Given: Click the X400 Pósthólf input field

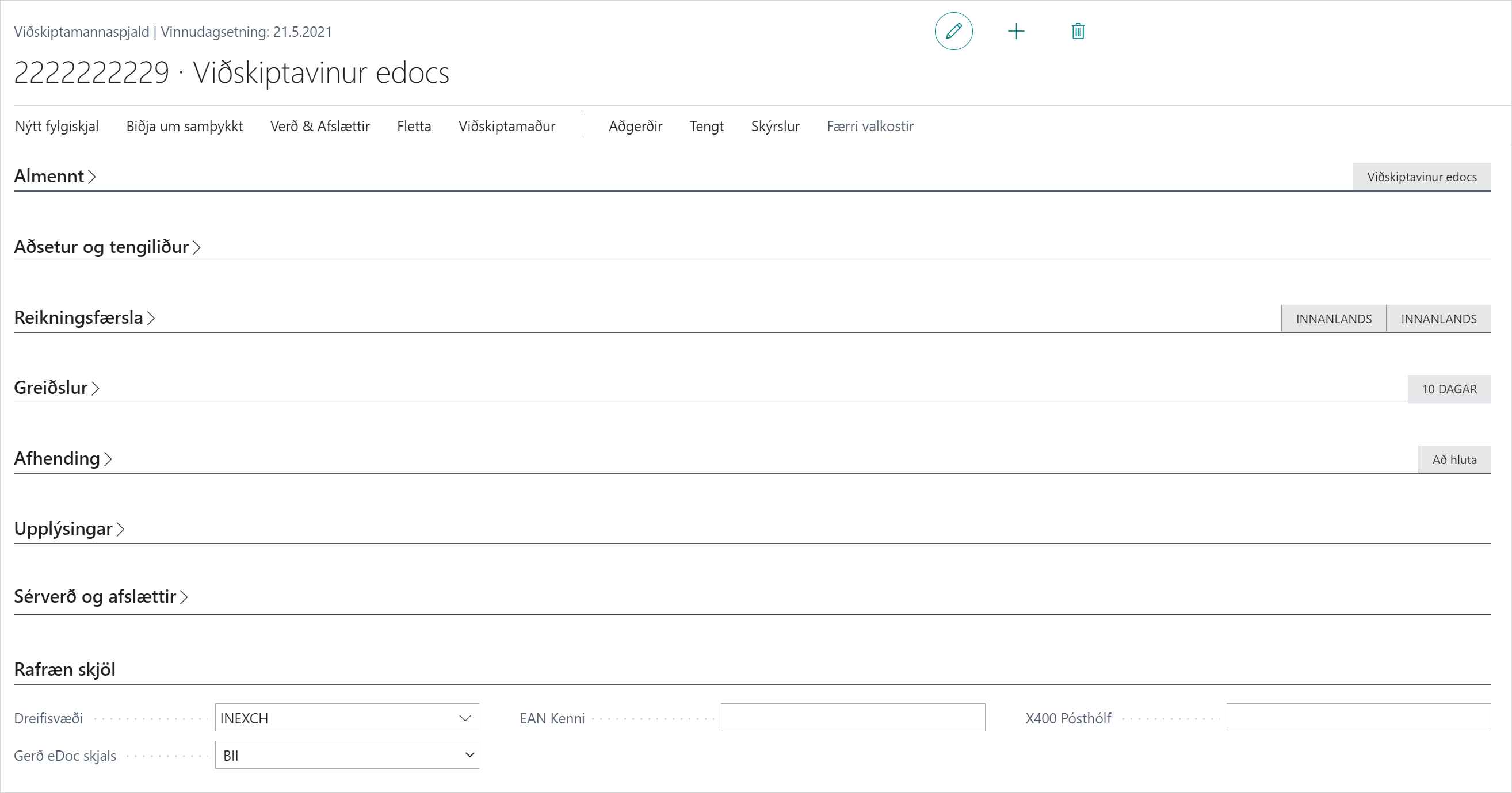Looking at the screenshot, I should tap(1358, 717).
